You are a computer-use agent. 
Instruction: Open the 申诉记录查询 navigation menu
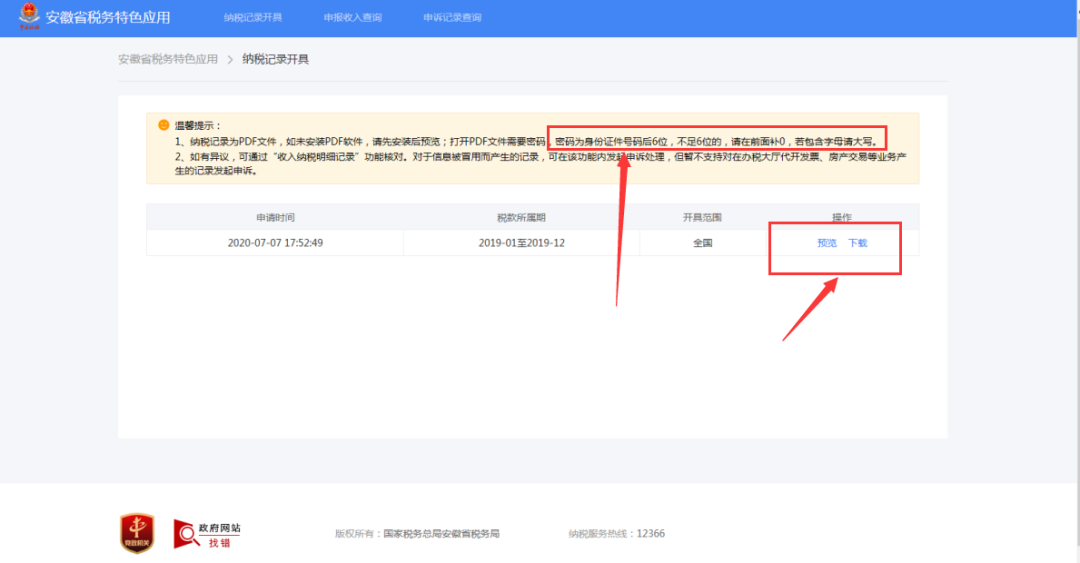452,17
